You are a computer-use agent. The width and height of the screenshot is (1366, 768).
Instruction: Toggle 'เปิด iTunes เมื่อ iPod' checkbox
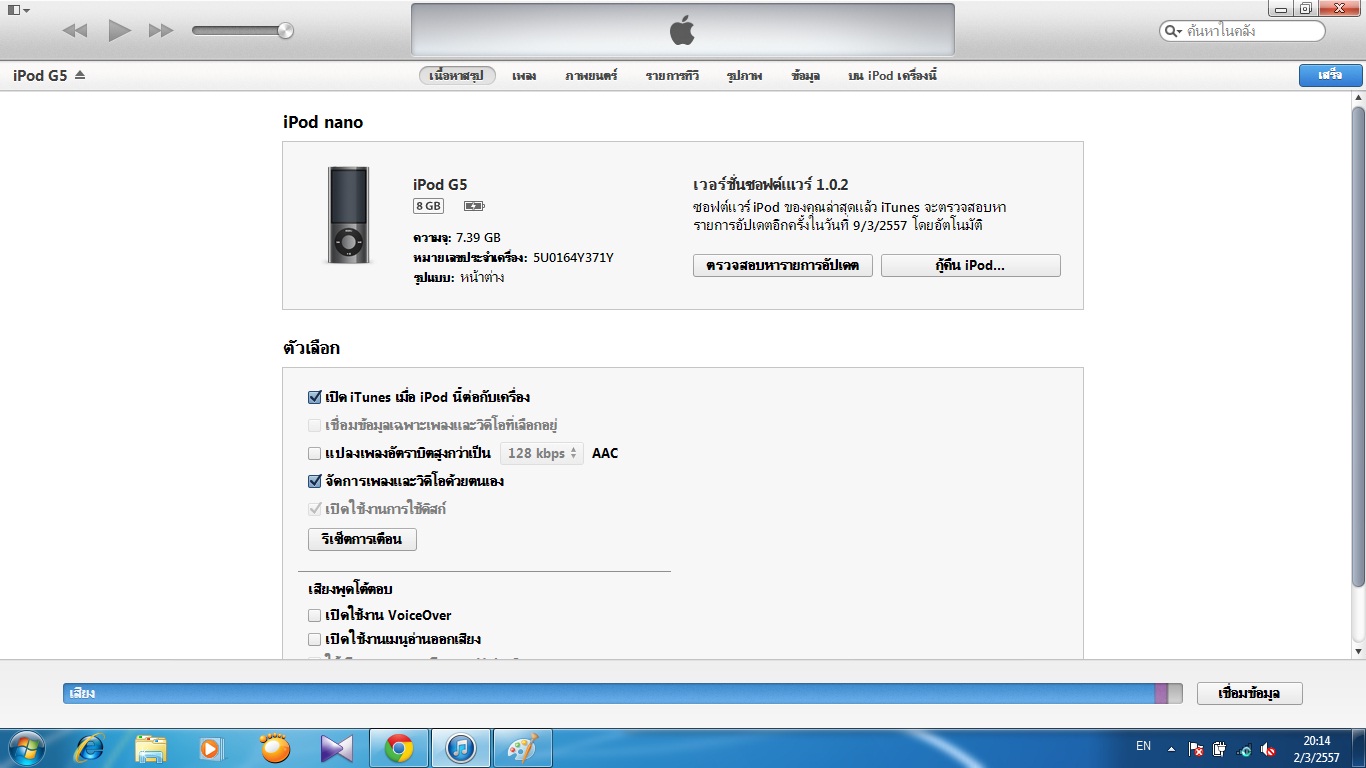315,397
